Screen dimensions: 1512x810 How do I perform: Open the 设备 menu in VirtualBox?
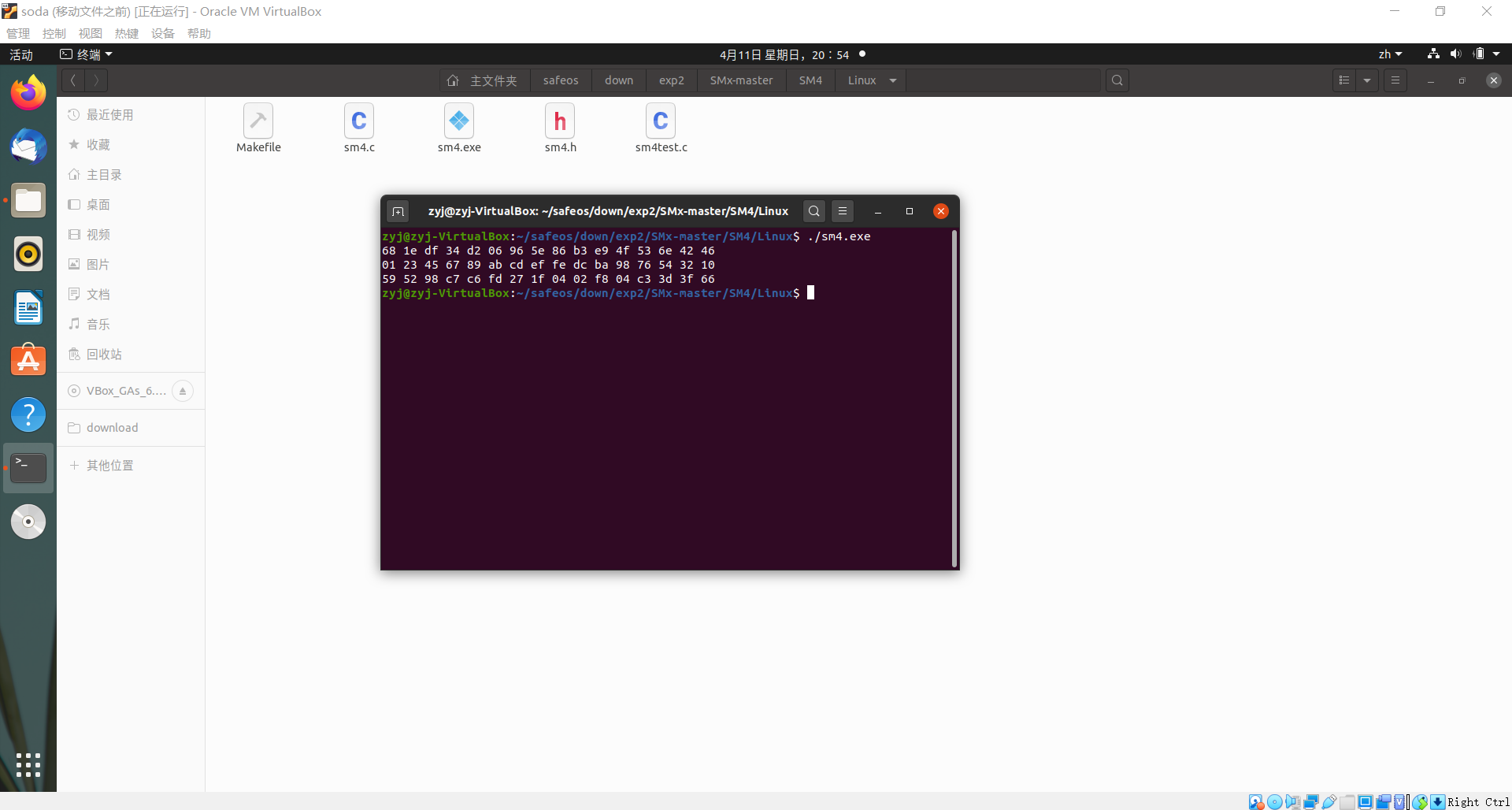(x=163, y=33)
